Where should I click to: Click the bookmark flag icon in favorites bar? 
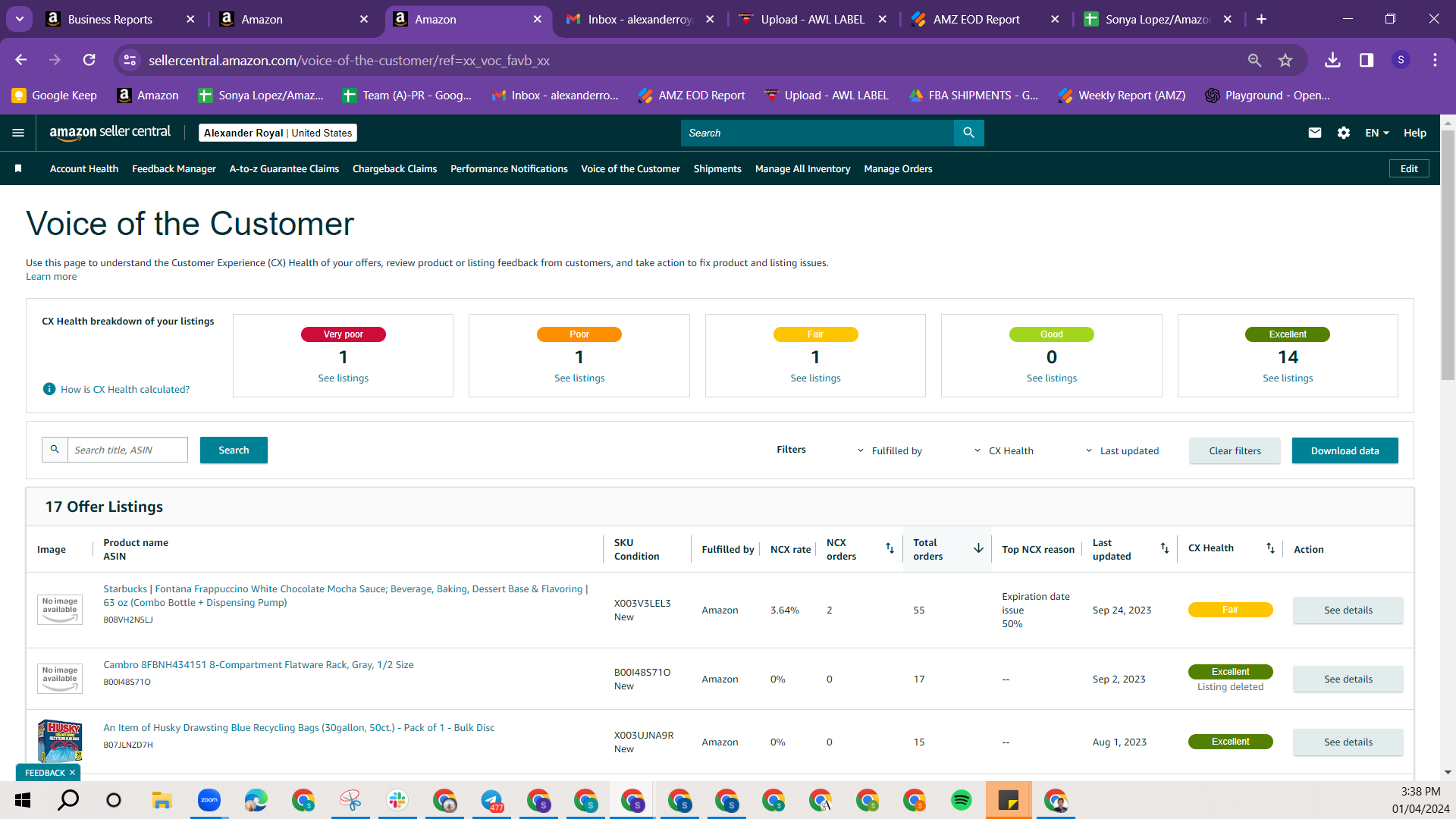[x=18, y=168]
